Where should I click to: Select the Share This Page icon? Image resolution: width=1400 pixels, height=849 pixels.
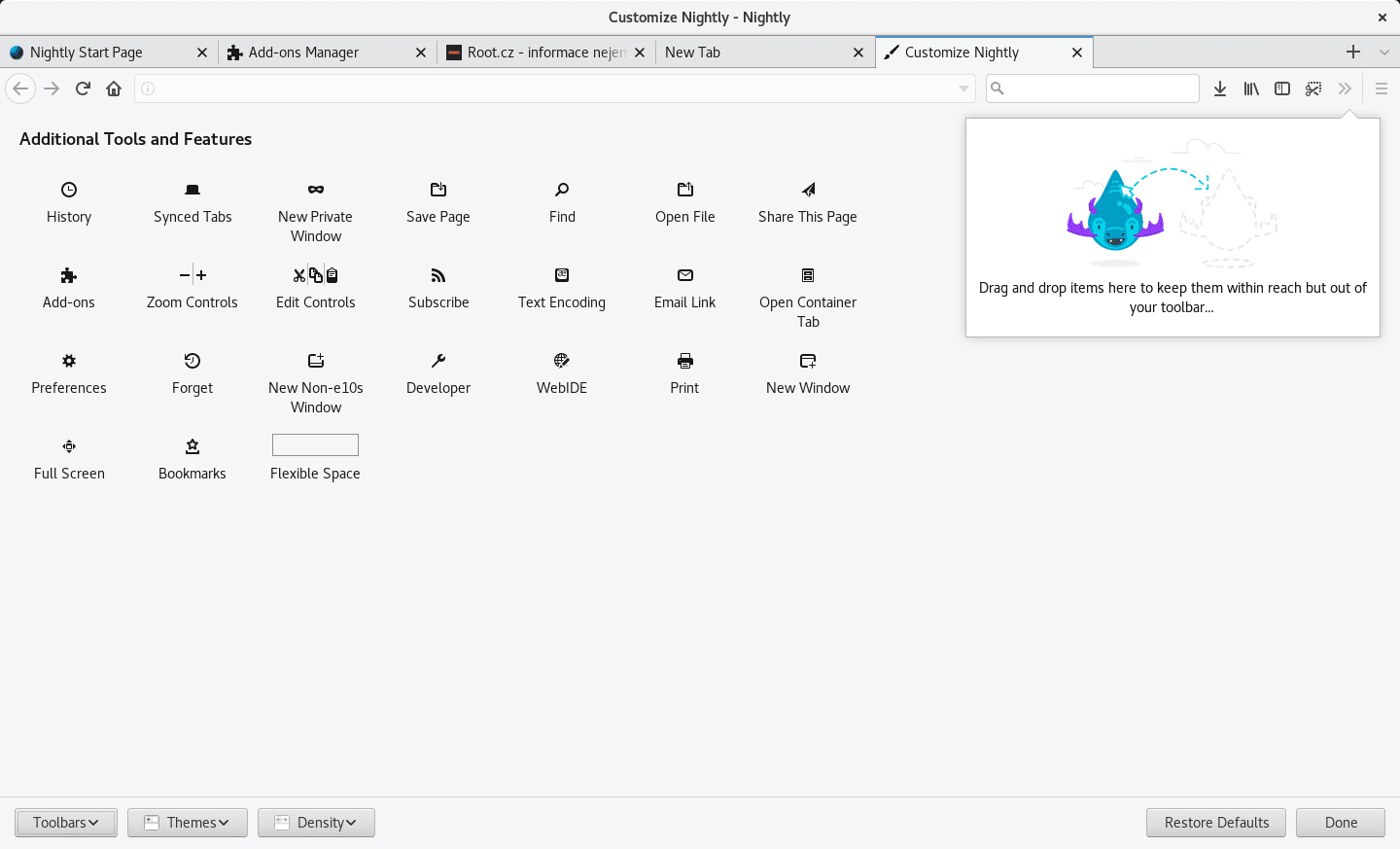807,190
